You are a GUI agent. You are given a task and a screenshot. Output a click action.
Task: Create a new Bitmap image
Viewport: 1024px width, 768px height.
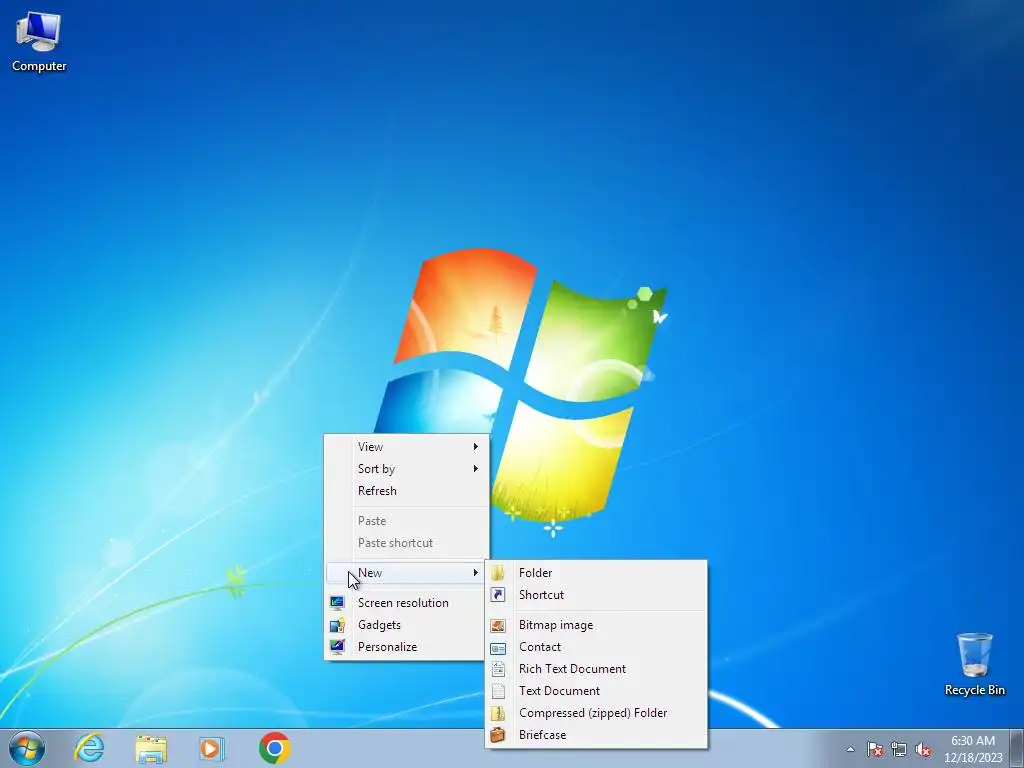point(596,625)
